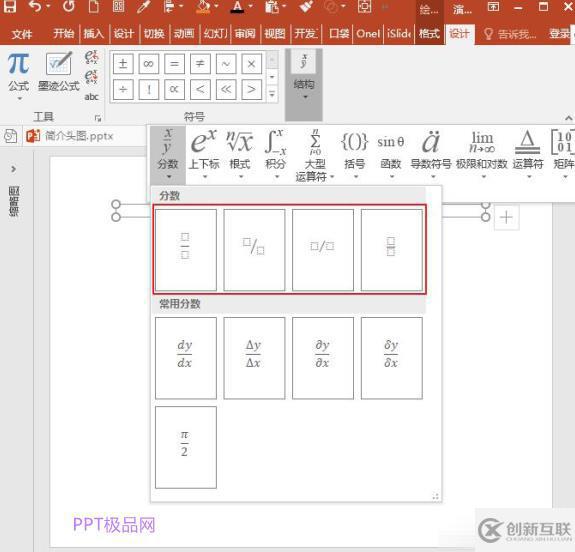575x552 pixels.
Task: Open the 导数符号 accent structure menu
Action: (x=431, y=155)
